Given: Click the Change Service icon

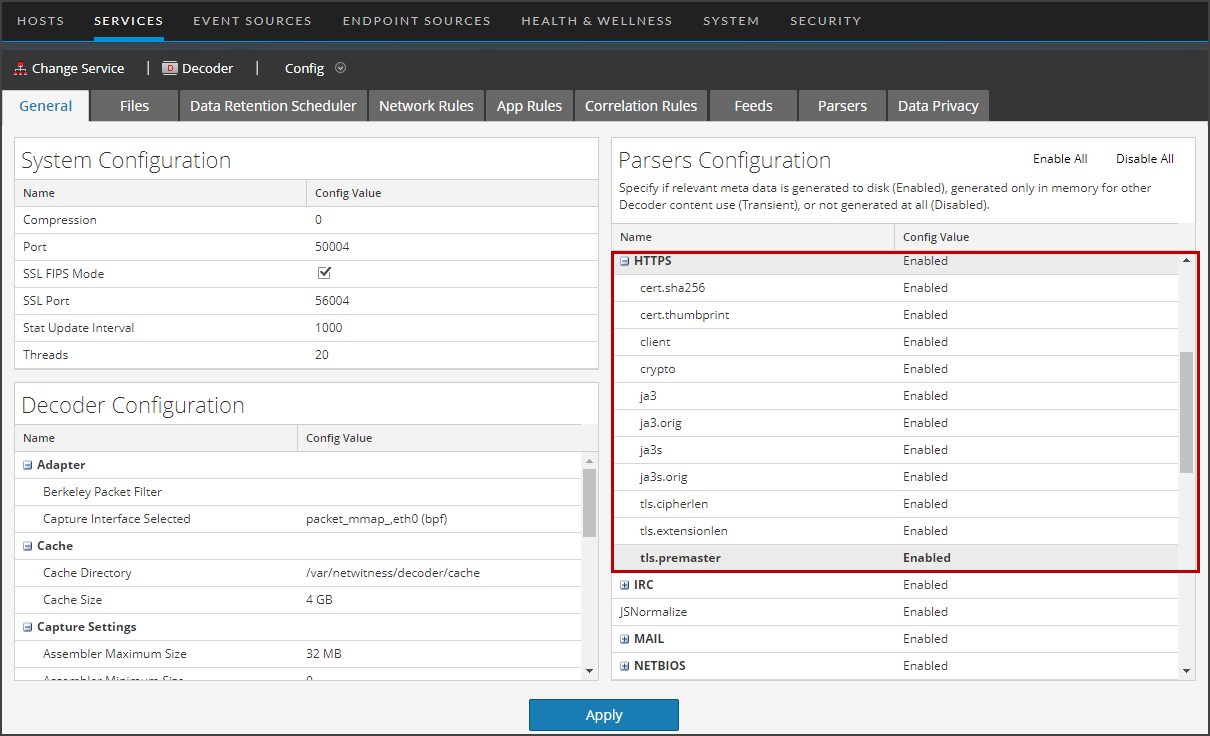Looking at the screenshot, I should (x=20, y=67).
